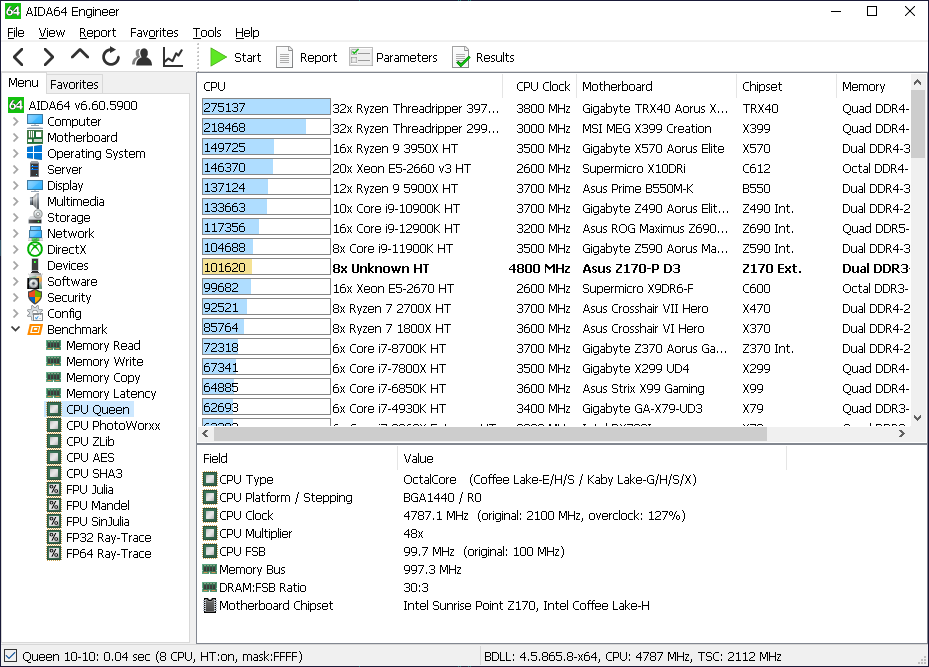This screenshot has width=929, height=667.
Task: Click the Report document icon
Action: [x=284, y=57]
